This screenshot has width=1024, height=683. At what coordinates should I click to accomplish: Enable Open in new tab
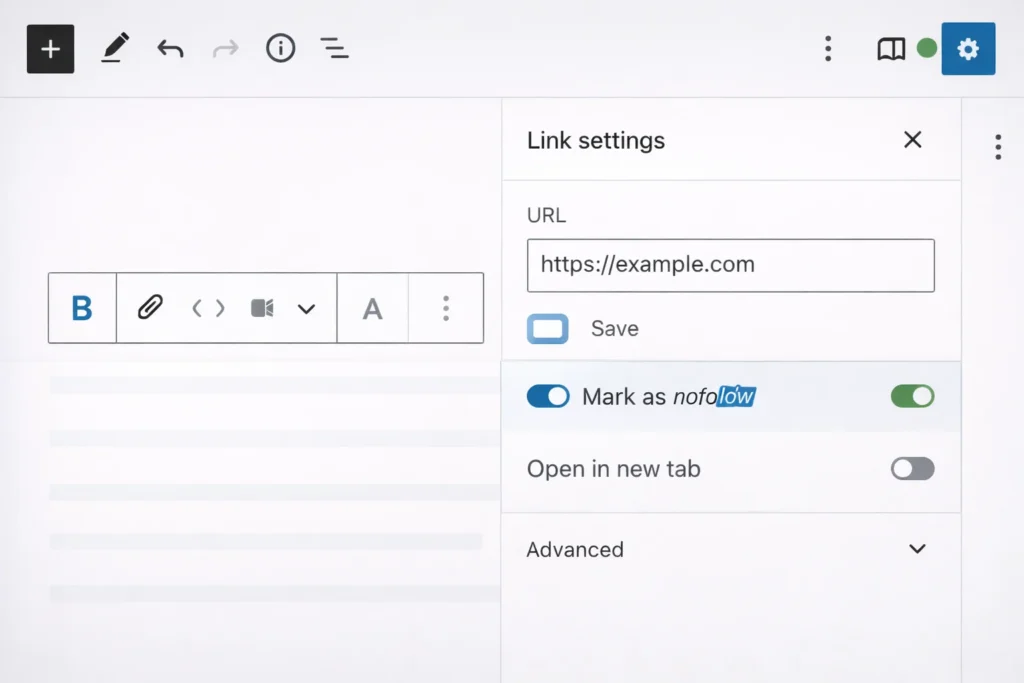coord(912,468)
